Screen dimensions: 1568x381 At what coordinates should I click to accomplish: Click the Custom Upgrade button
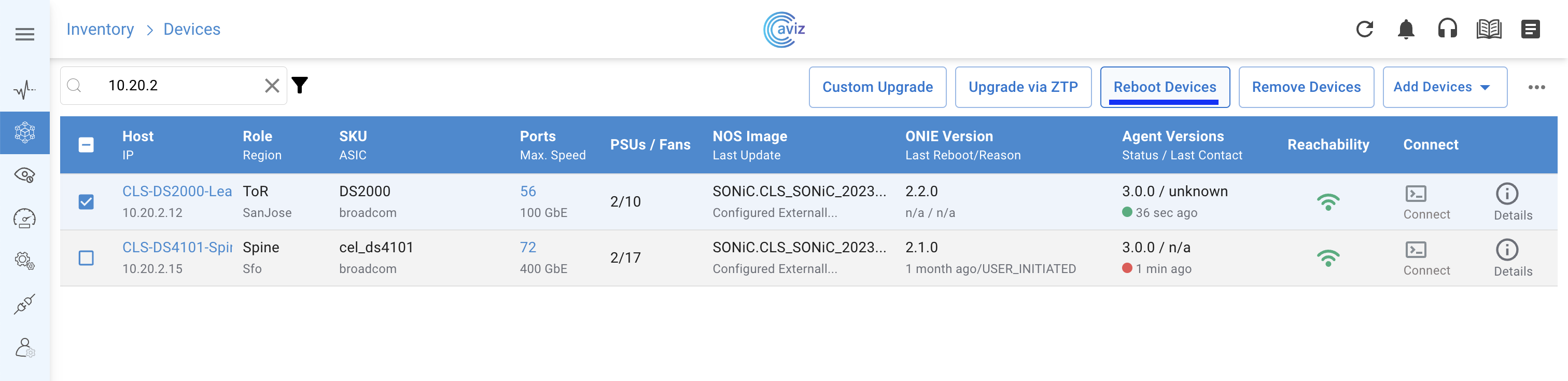[x=877, y=87]
